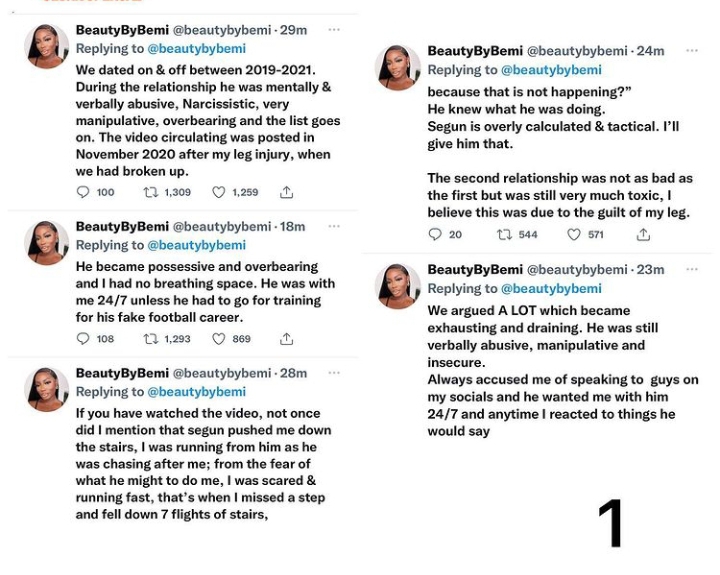
Task: Like the tweet with 869 likes
Action: (x=219, y=339)
